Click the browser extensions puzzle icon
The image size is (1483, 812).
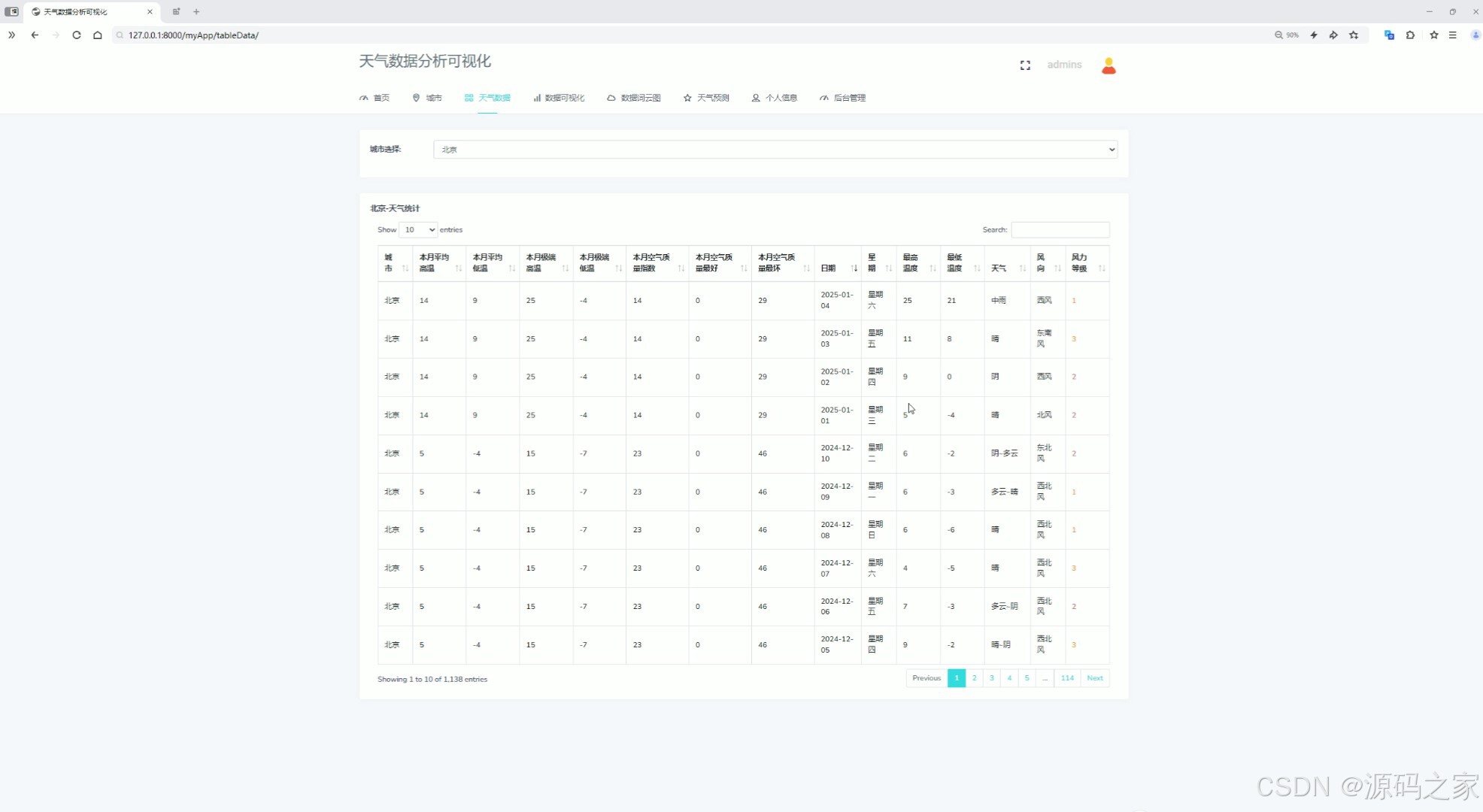tap(1410, 35)
